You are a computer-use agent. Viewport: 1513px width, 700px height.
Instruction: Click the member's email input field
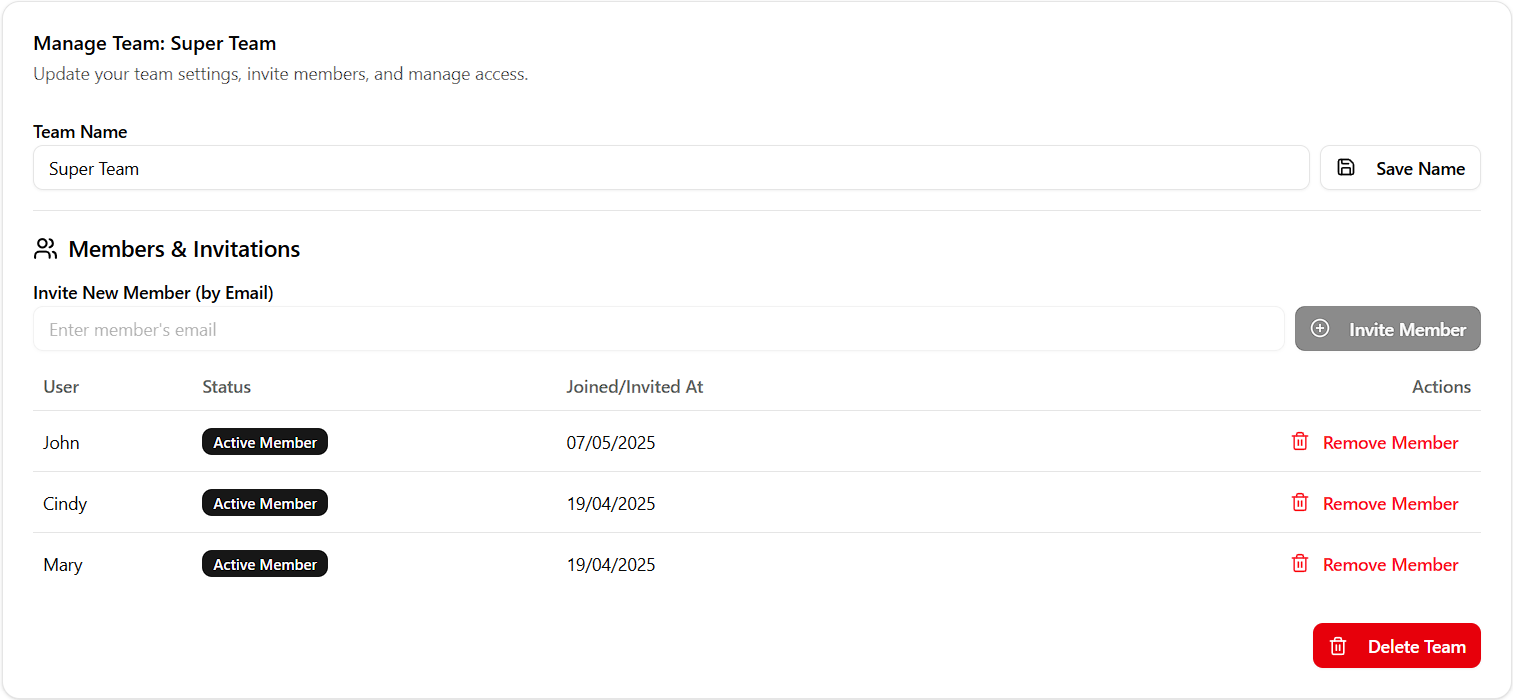[658, 329]
